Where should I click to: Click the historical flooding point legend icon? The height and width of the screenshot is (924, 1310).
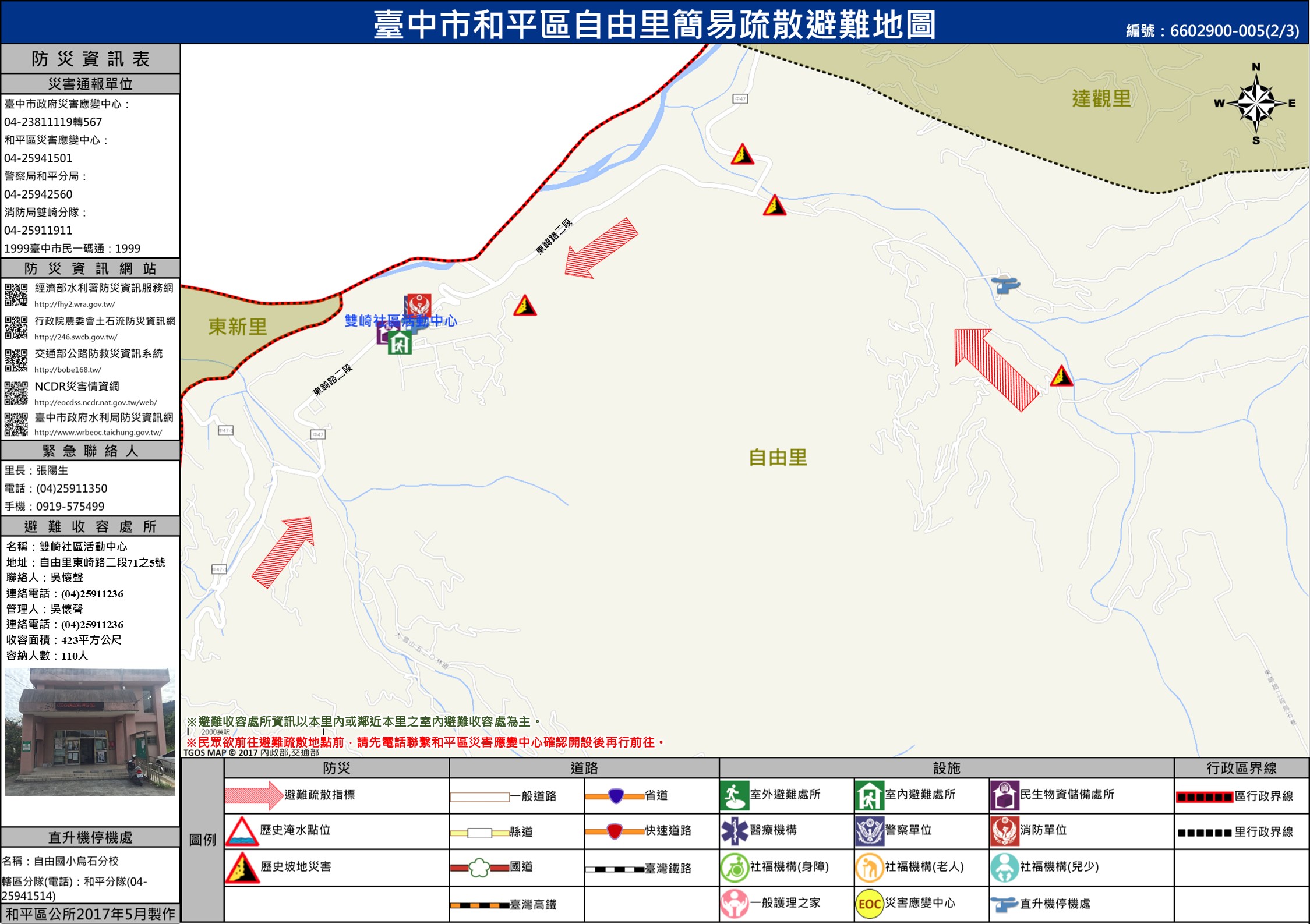[242, 831]
